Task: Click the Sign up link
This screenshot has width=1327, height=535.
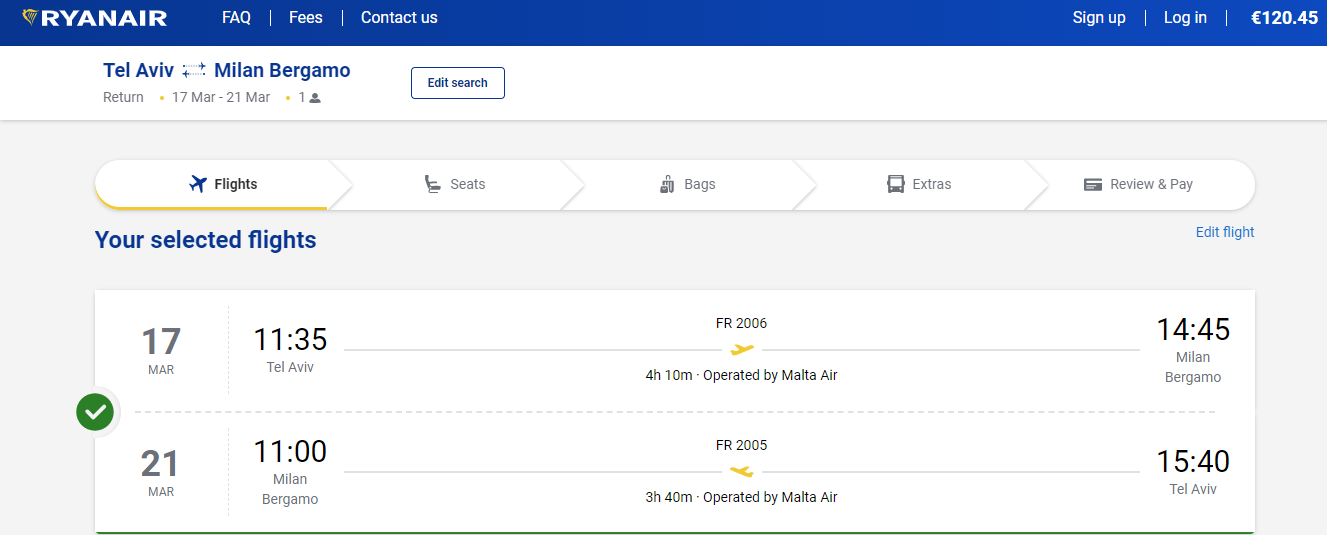Action: pyautogui.click(x=1099, y=18)
